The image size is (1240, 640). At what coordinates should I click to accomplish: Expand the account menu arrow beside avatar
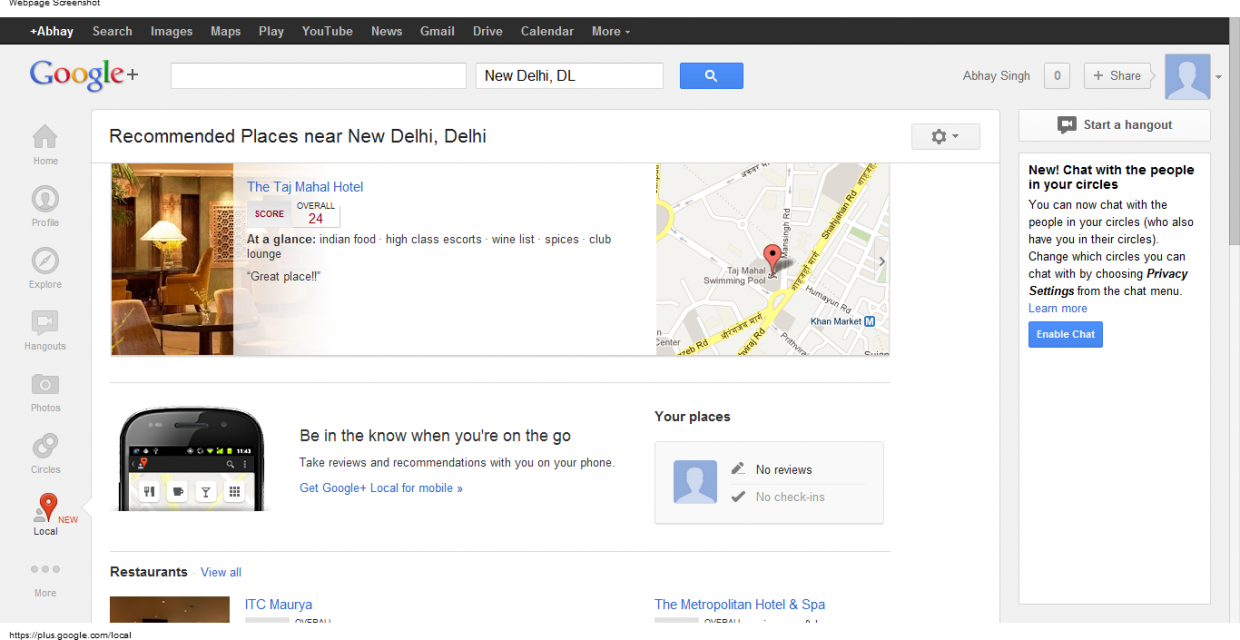(1218, 77)
